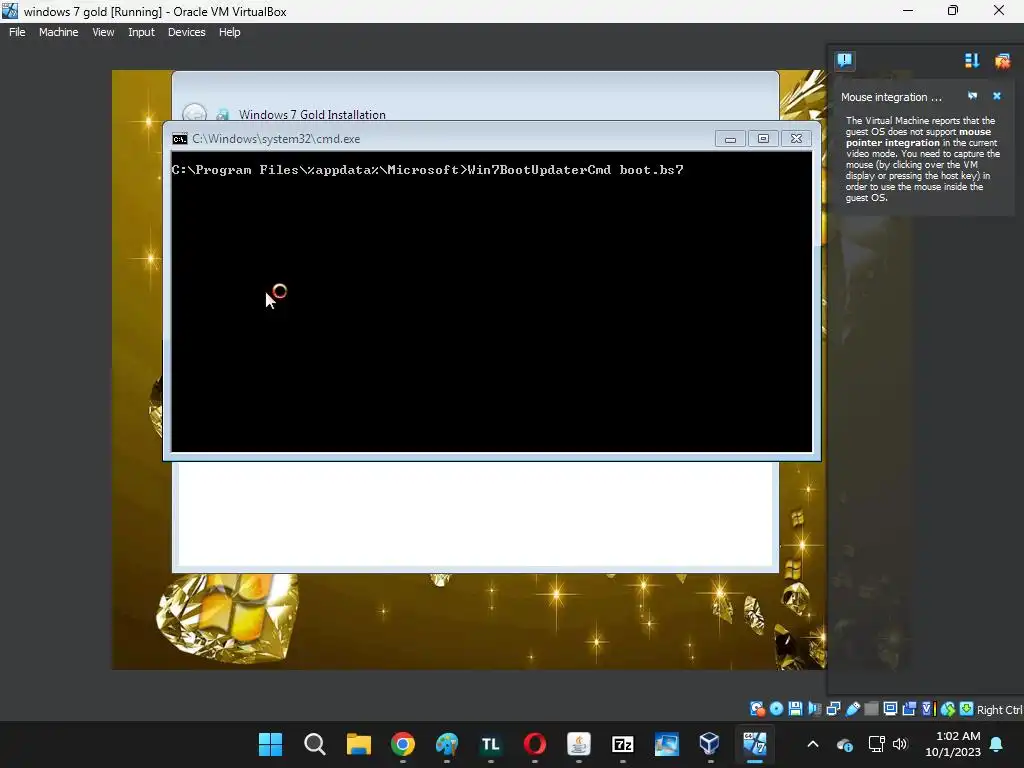This screenshot has width=1024, height=768.
Task: Open the Devices menu
Action: (186, 32)
